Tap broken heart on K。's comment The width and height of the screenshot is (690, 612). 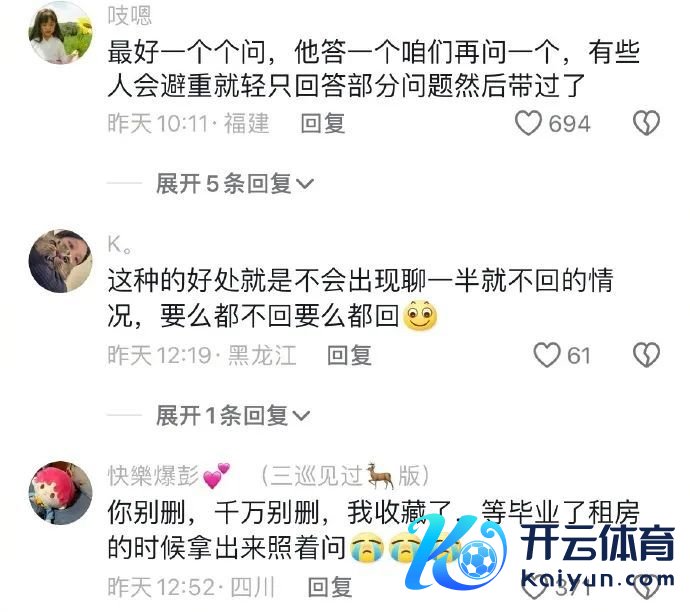coord(646,355)
